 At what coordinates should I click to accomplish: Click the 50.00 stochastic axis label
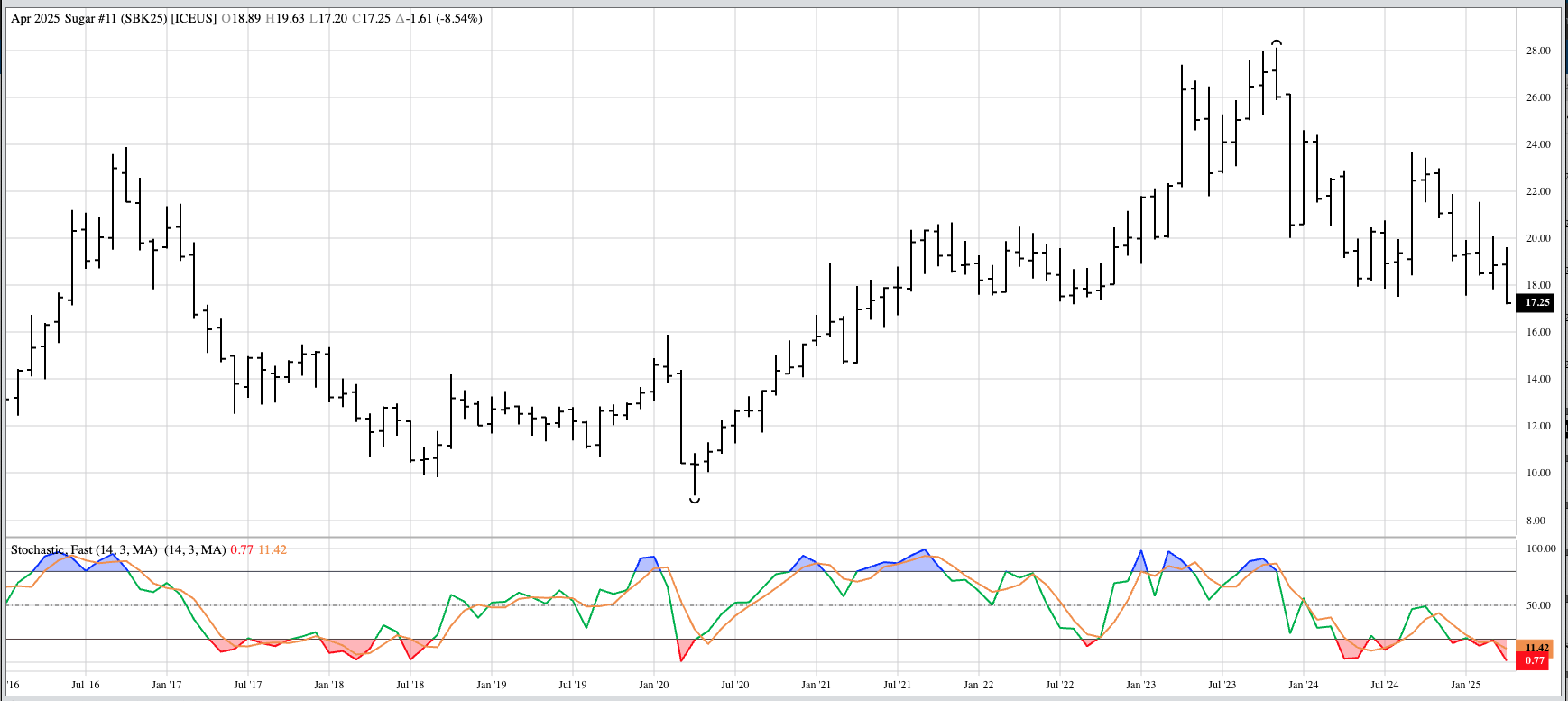(1537, 605)
